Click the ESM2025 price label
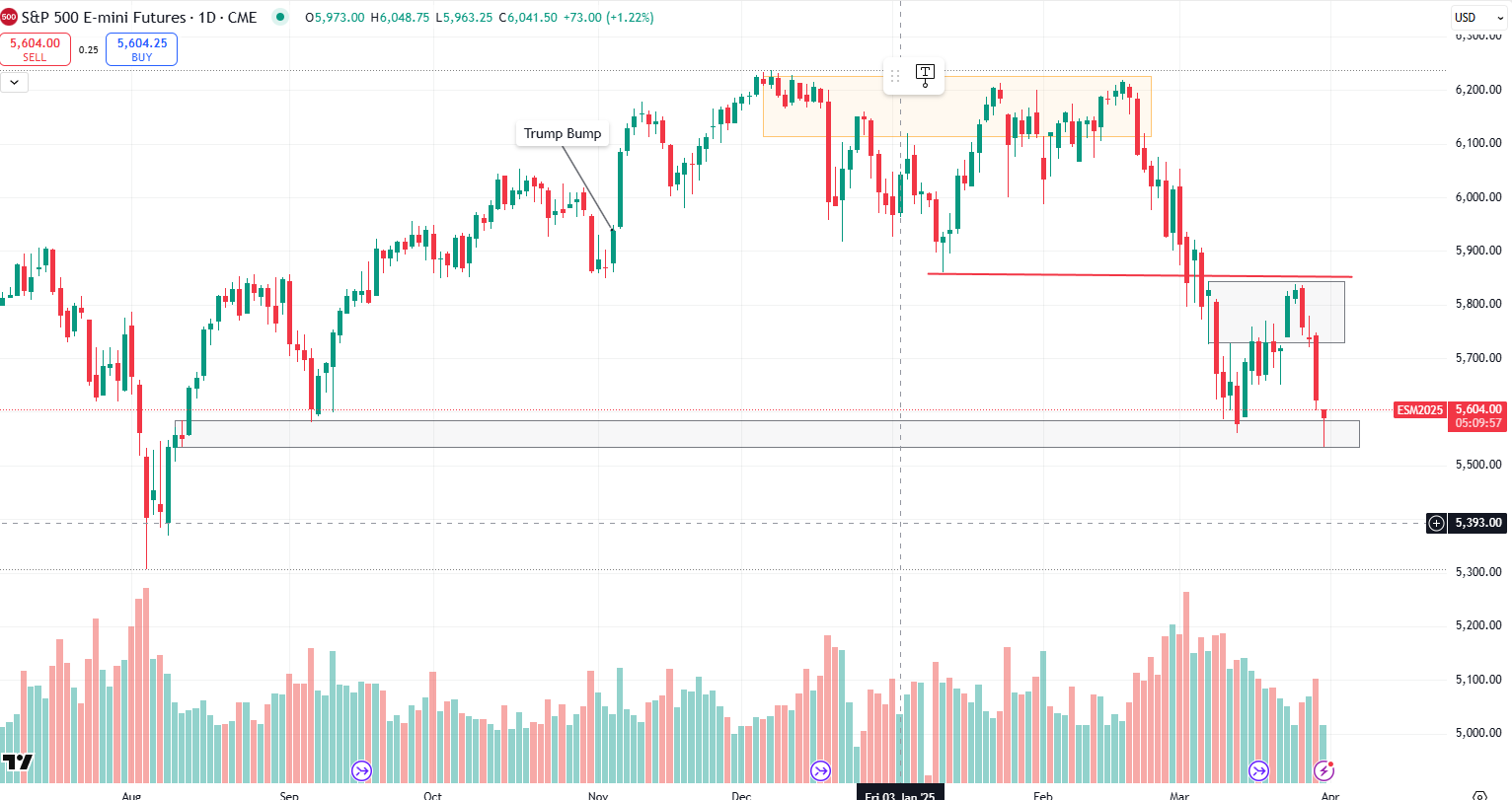This screenshot has width=1512, height=800. 1419,409
